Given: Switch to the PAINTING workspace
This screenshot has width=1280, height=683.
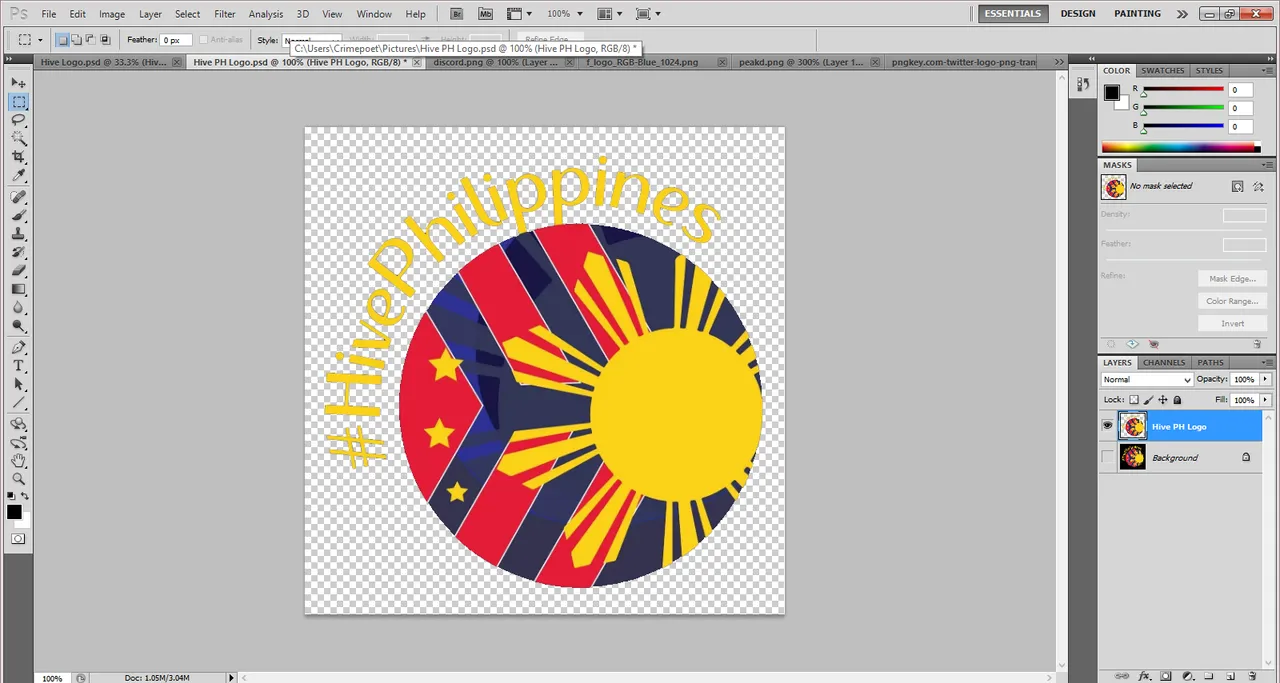Looking at the screenshot, I should point(1138,14).
